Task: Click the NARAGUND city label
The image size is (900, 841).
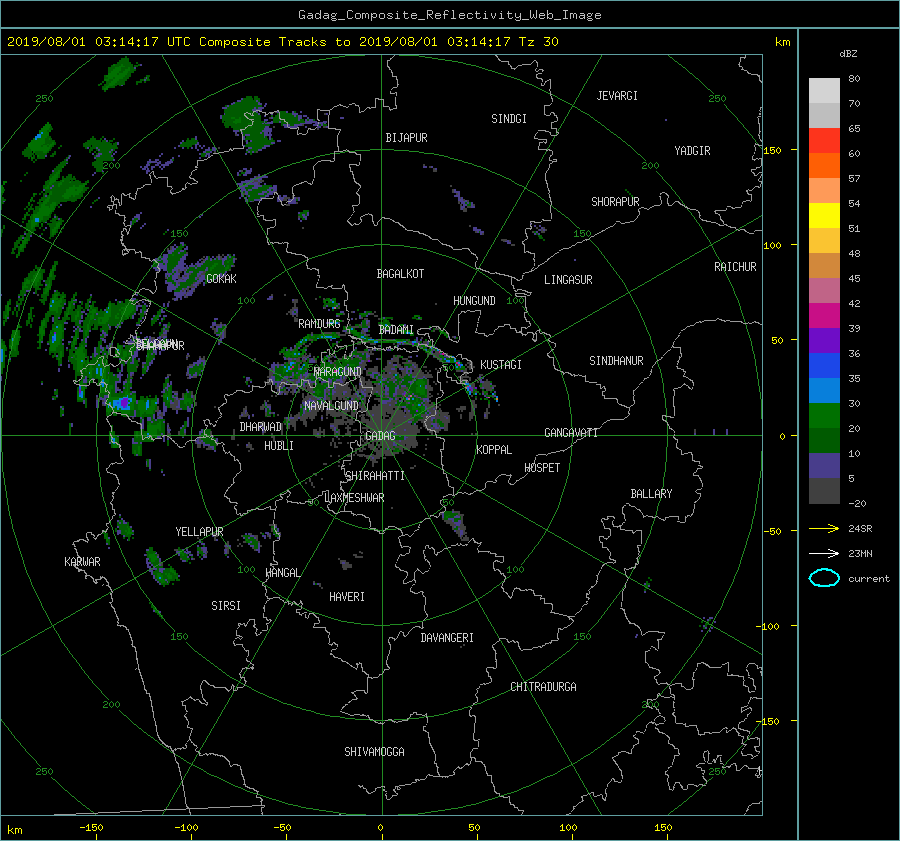Action: pos(338,371)
